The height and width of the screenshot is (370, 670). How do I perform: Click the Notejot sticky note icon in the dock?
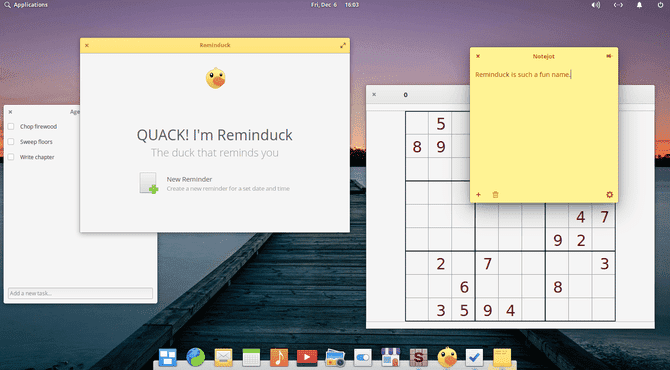pyautogui.click(x=502, y=357)
